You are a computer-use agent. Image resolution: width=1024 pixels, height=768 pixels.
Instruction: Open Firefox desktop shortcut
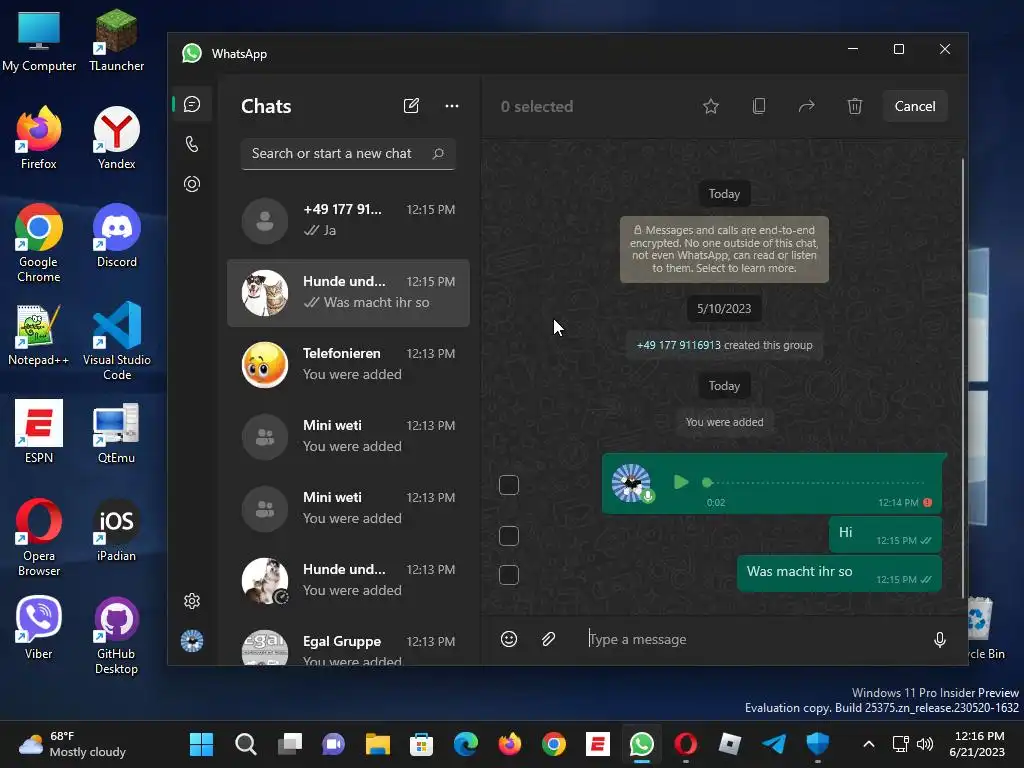(x=39, y=138)
